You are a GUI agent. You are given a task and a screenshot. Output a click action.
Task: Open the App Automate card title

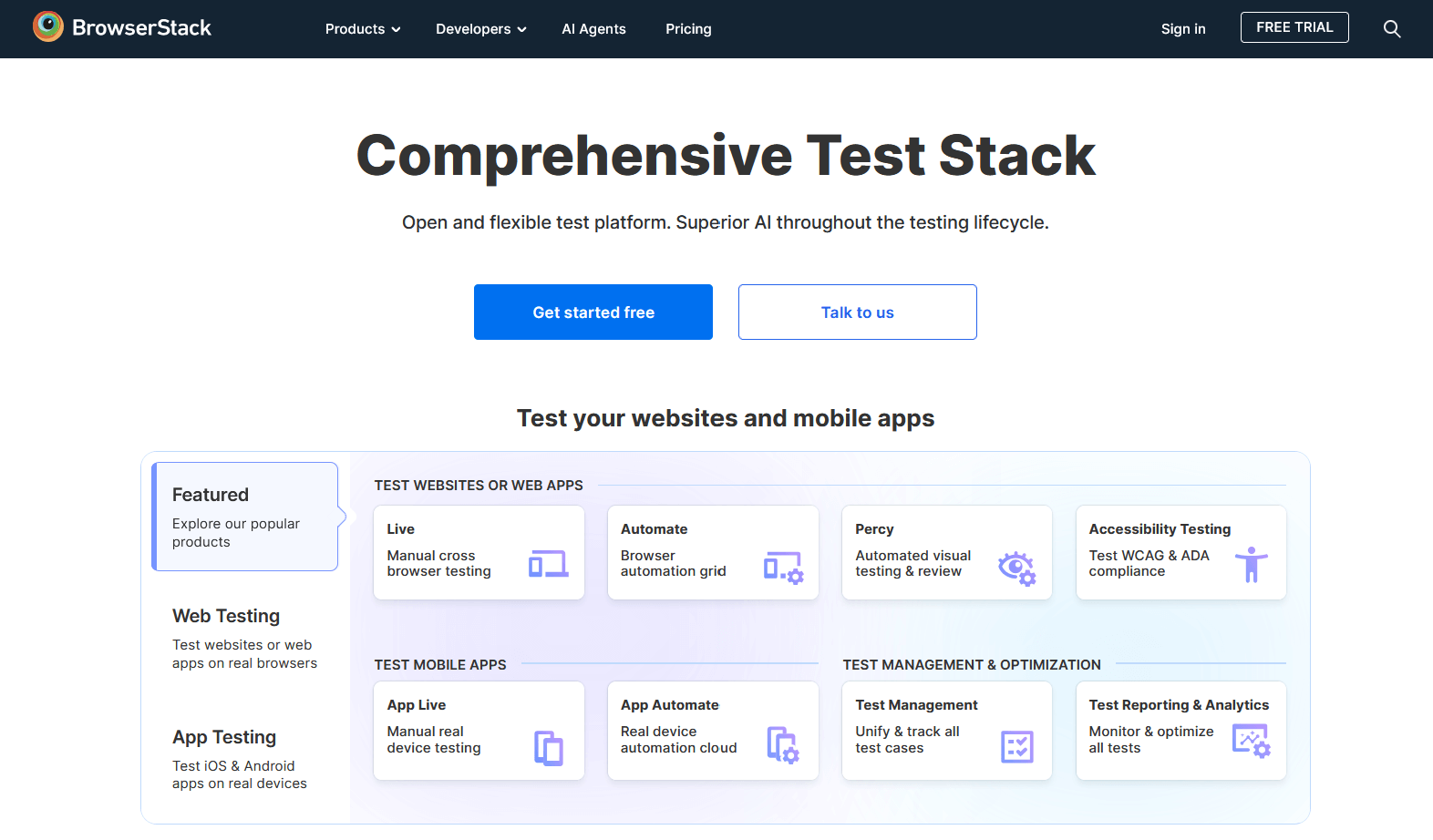tap(670, 705)
